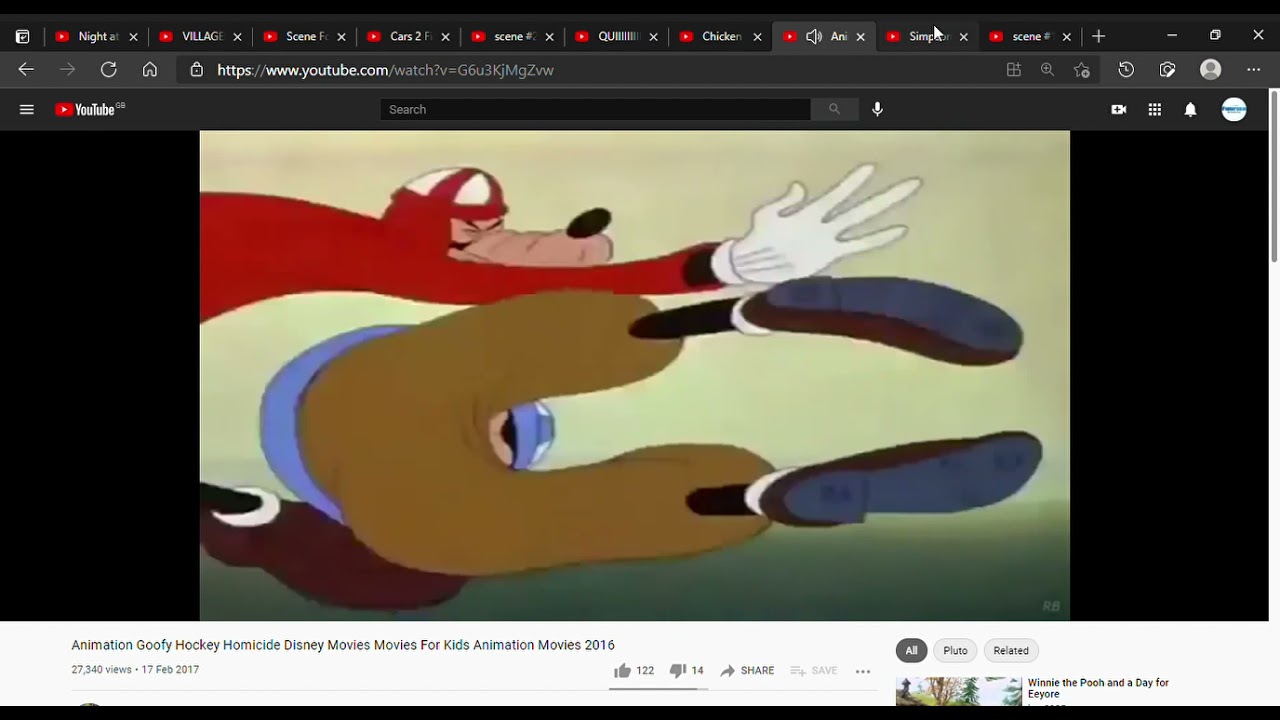The height and width of the screenshot is (720, 1280).
Task: Open more actions ellipsis under video
Action: click(863, 671)
